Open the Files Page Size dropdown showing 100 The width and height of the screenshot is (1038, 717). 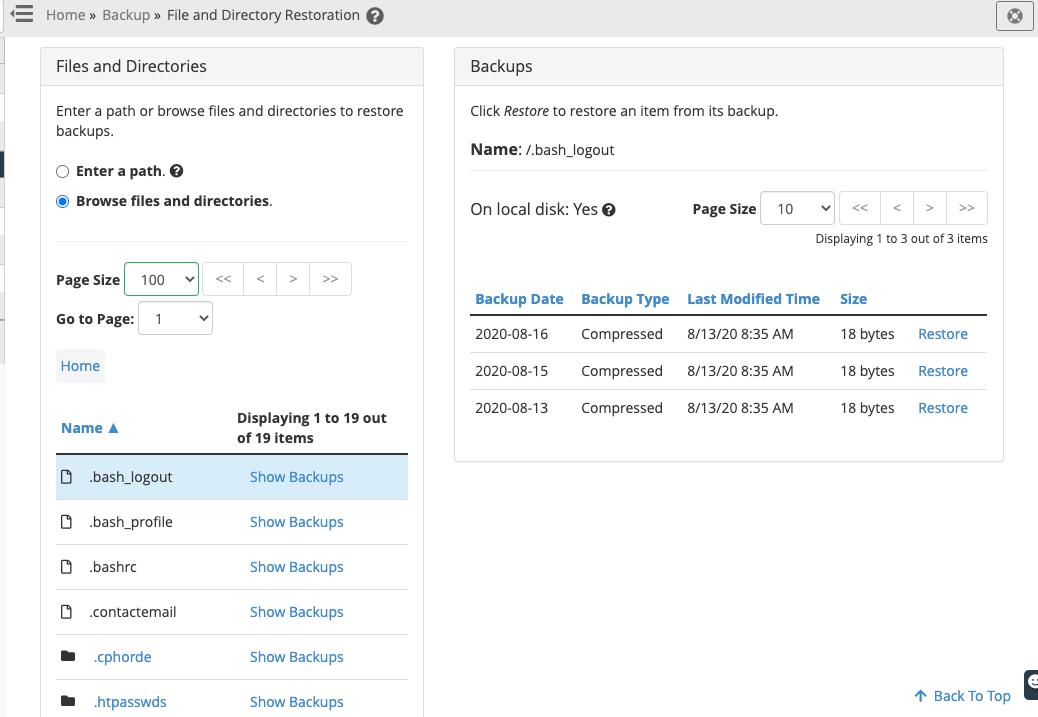pos(162,280)
